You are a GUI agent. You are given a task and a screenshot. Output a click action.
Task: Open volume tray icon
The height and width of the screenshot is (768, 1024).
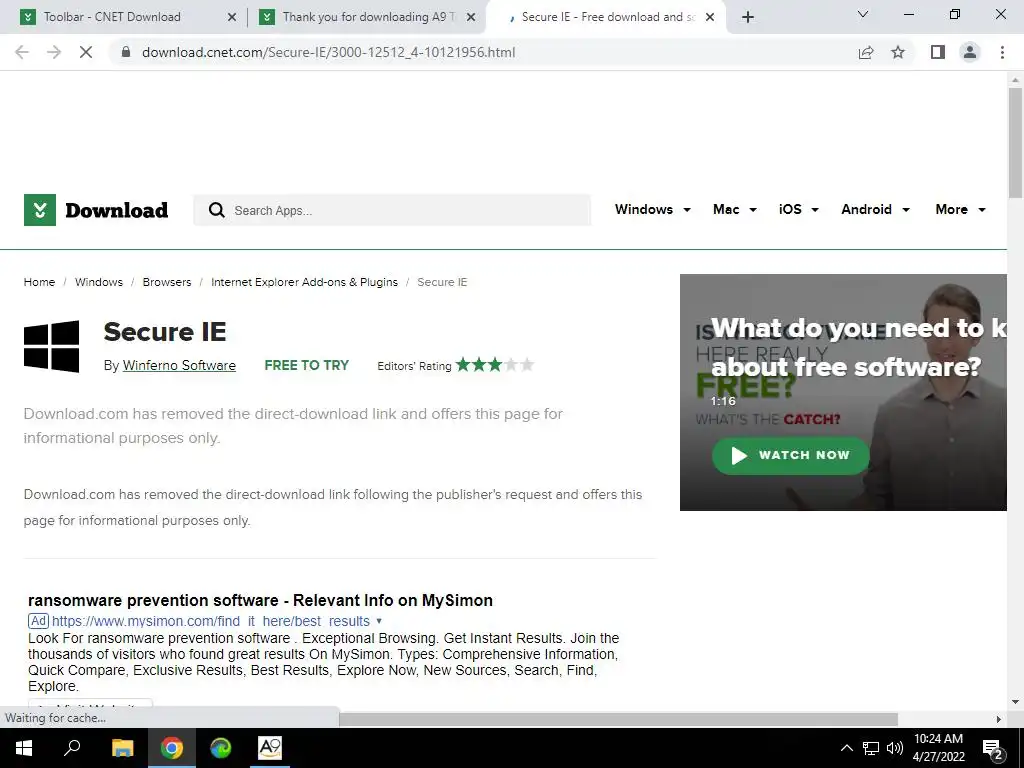895,748
